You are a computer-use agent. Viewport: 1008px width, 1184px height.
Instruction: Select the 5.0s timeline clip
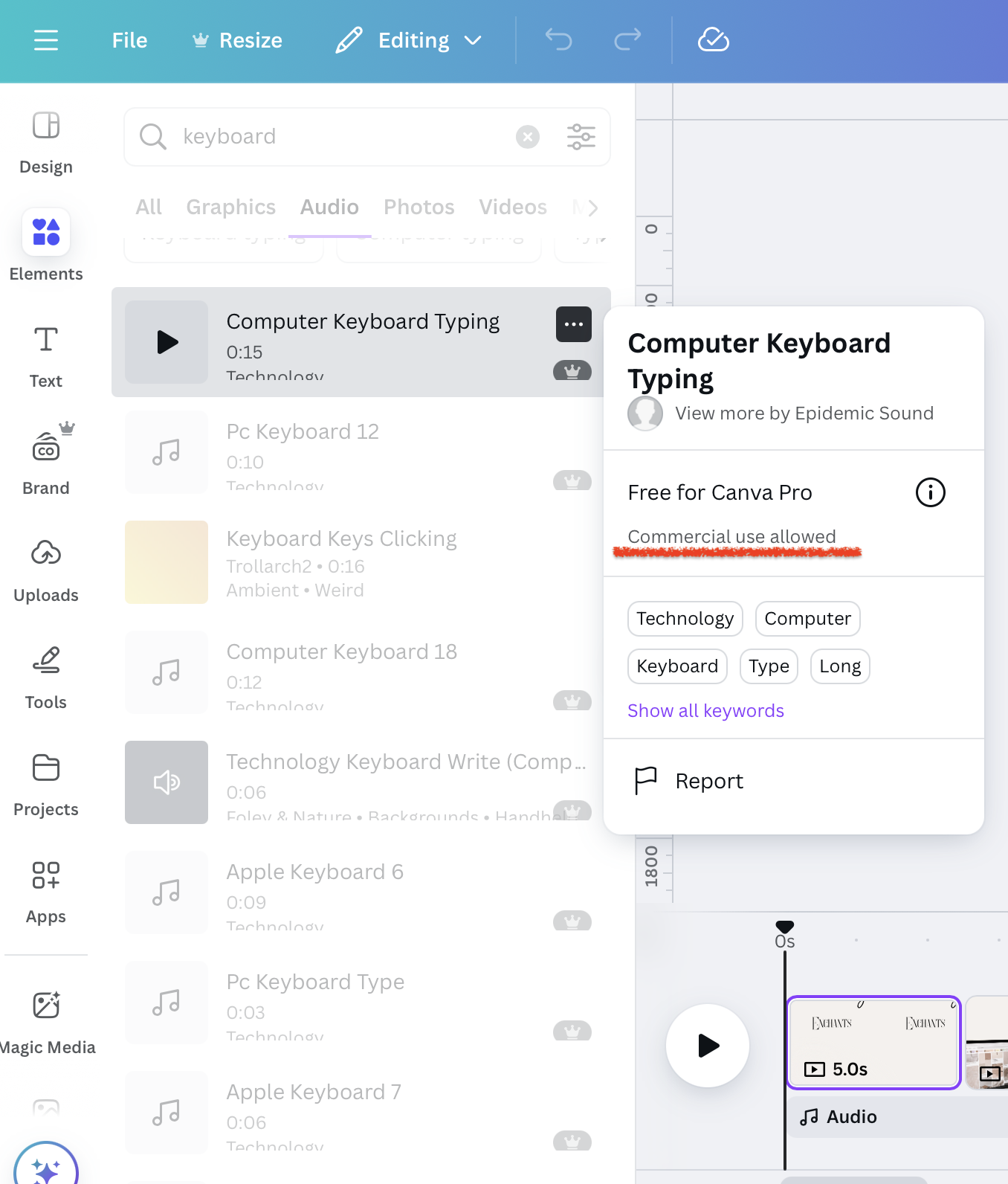pyautogui.click(x=873, y=1043)
